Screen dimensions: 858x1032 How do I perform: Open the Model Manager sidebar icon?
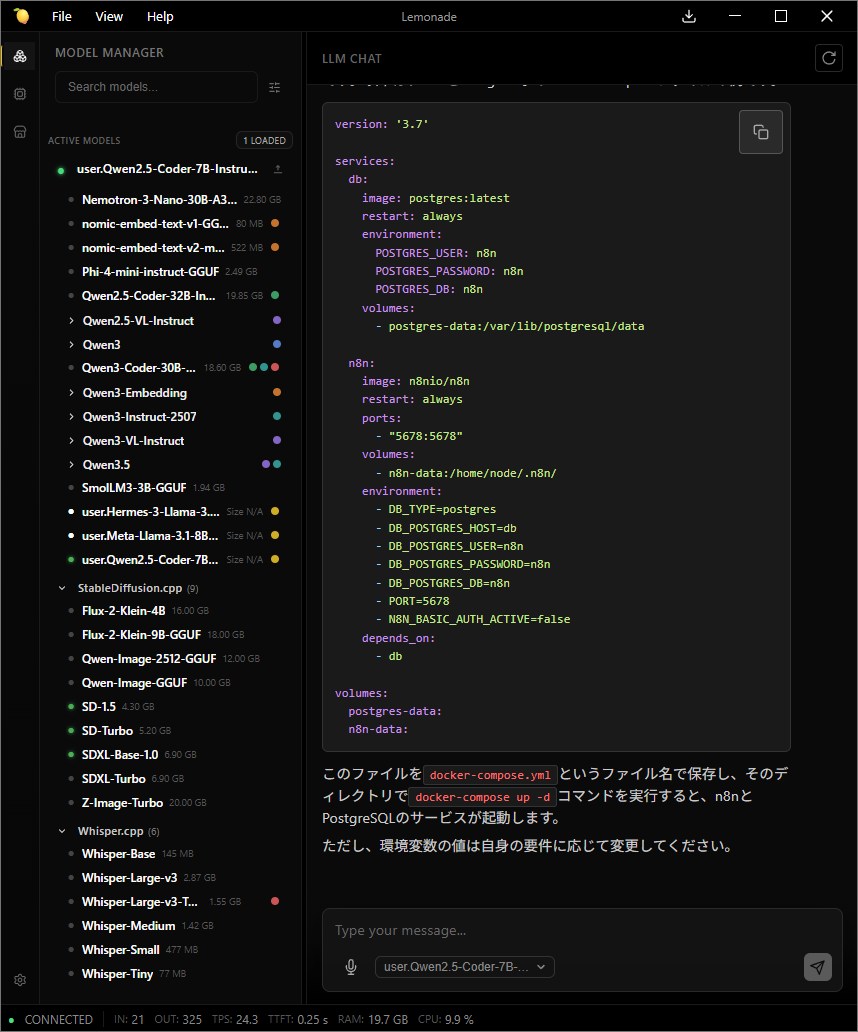click(20, 56)
